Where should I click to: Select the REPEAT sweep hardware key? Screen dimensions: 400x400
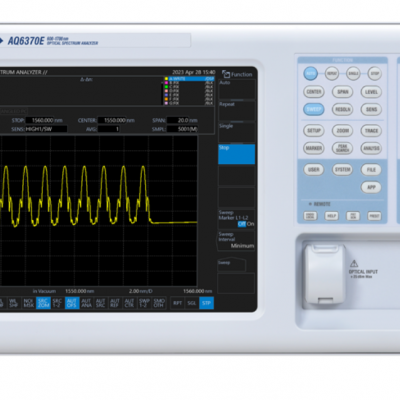(x=332, y=74)
